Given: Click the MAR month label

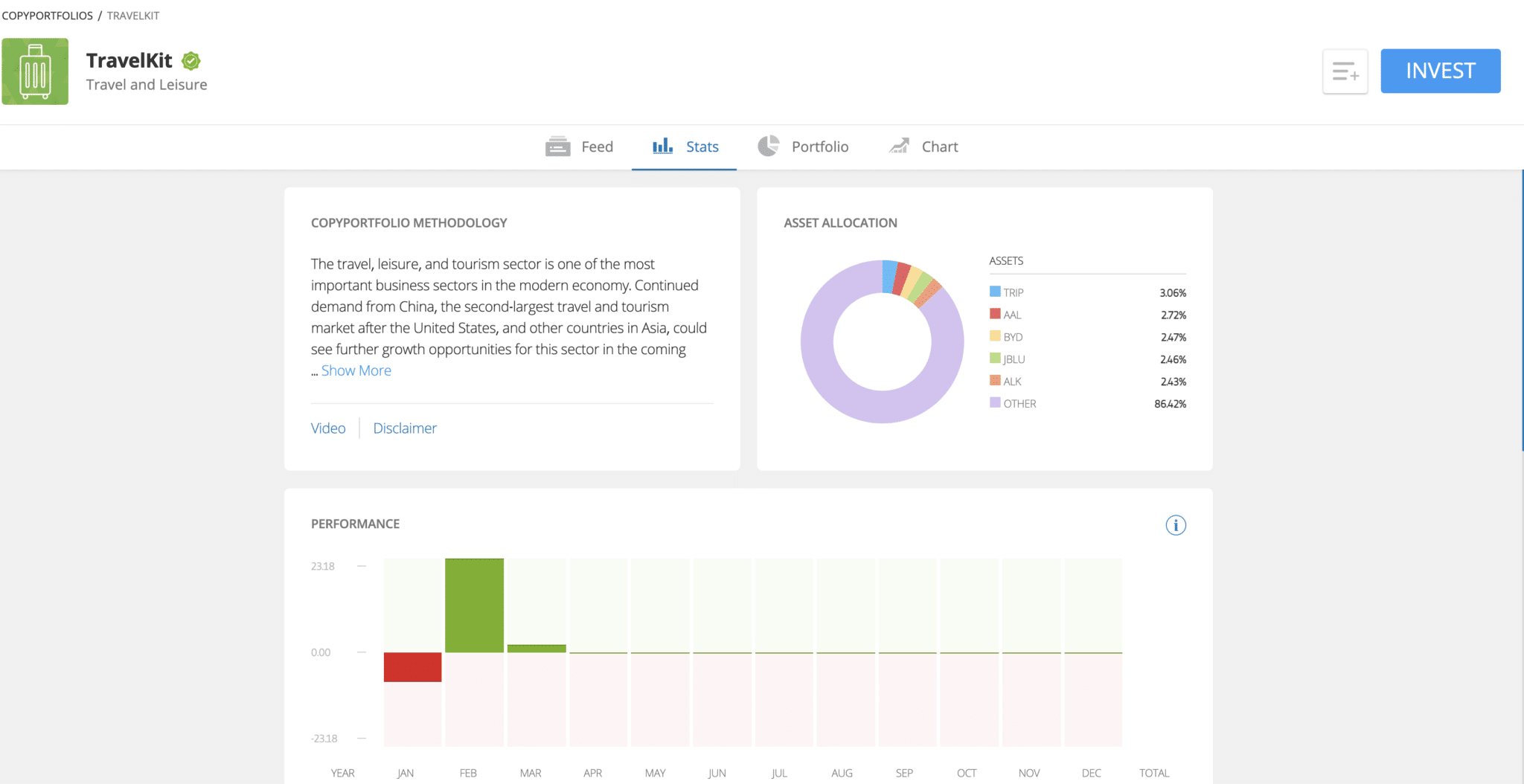Looking at the screenshot, I should 531,773.
